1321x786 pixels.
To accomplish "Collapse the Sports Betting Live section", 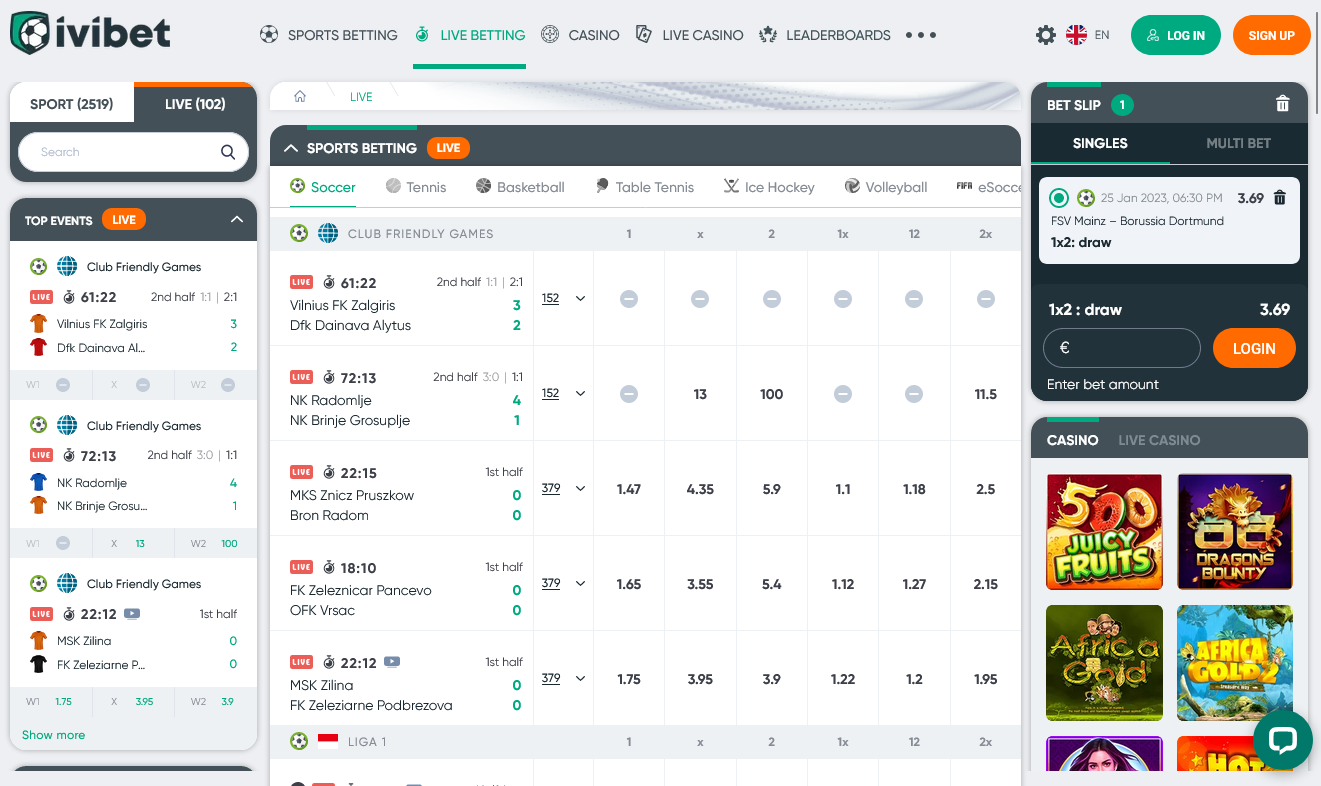I will pos(292,148).
